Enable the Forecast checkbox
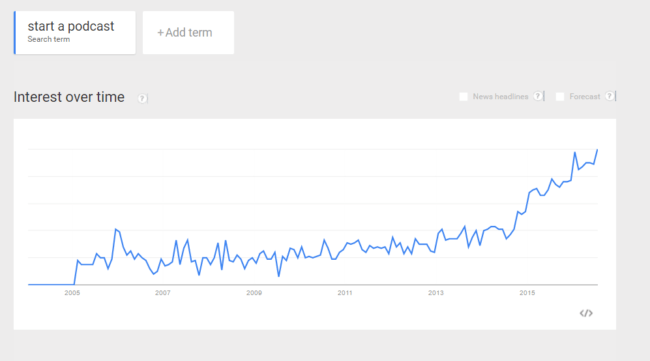The width and height of the screenshot is (650, 361). point(560,97)
